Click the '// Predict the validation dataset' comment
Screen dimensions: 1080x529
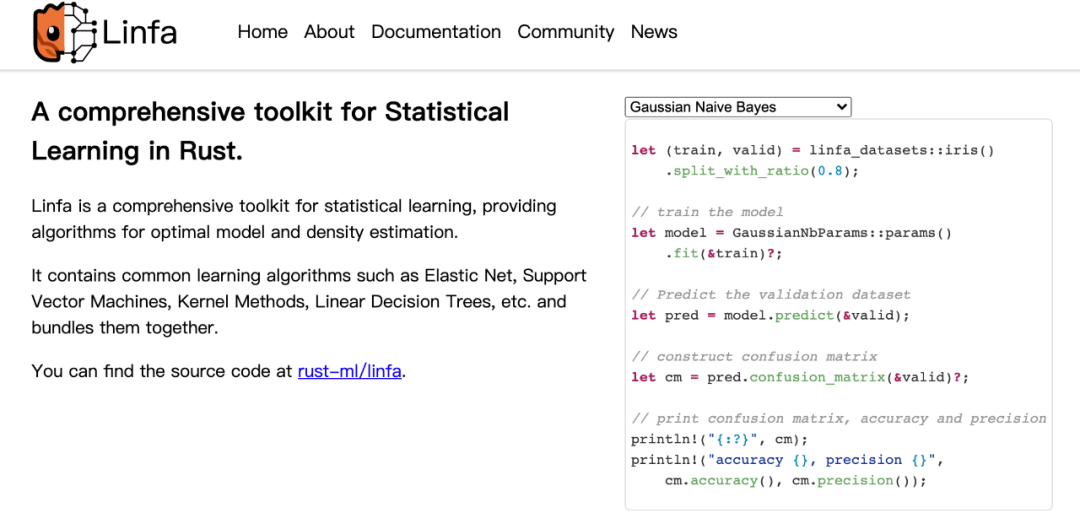[x=771, y=295]
